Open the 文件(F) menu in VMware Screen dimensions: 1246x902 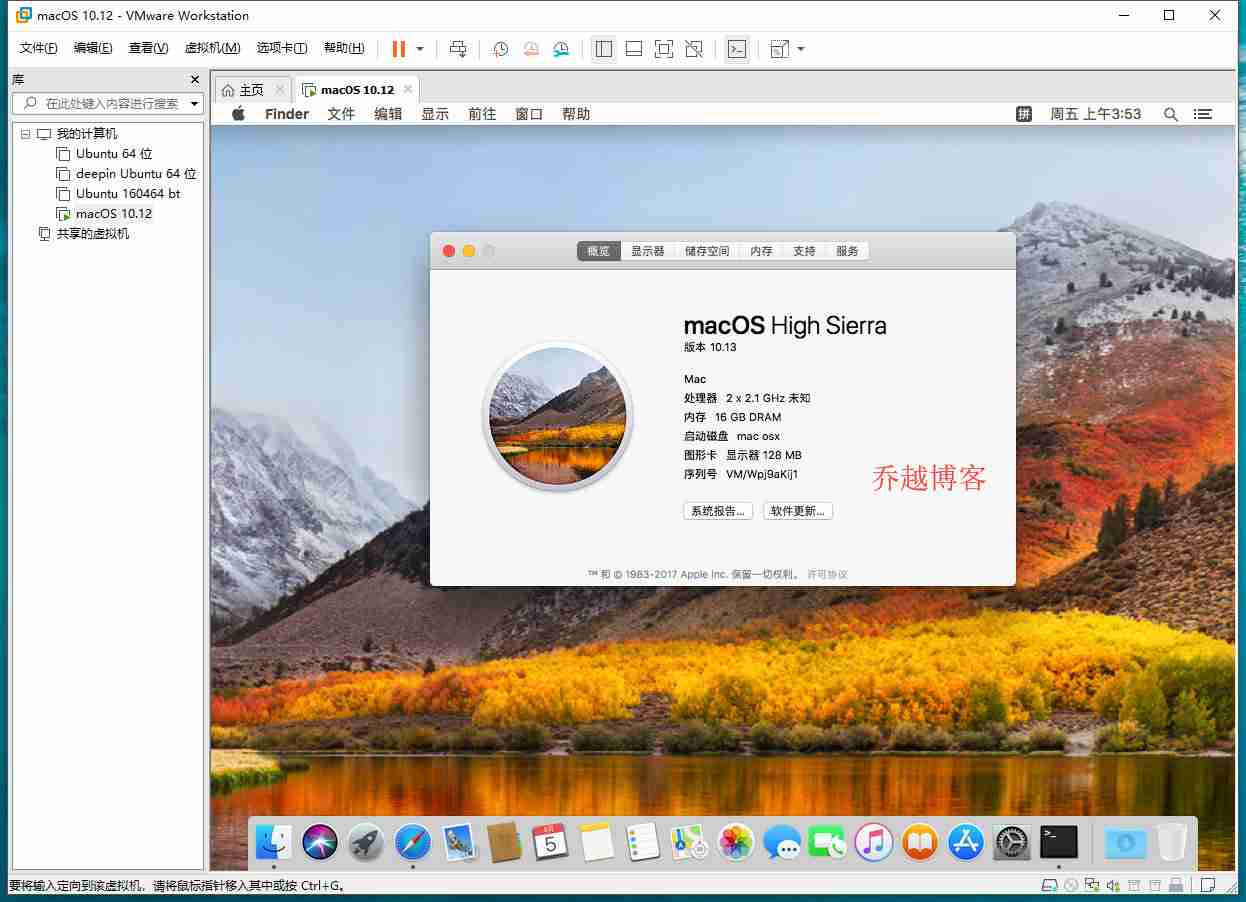coord(39,48)
